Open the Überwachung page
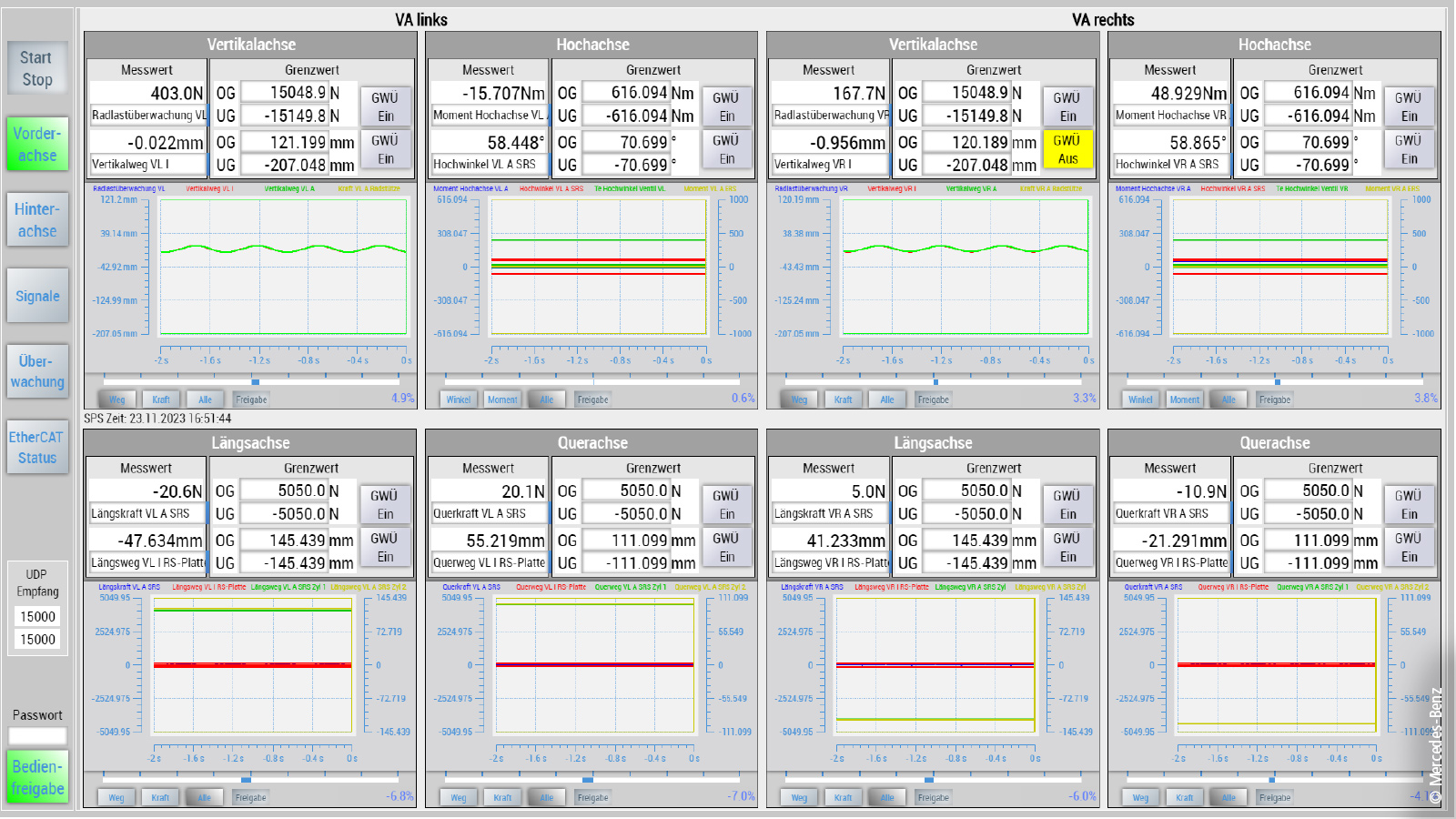Viewport: 1456px width, 819px height. pyautogui.click(x=37, y=371)
